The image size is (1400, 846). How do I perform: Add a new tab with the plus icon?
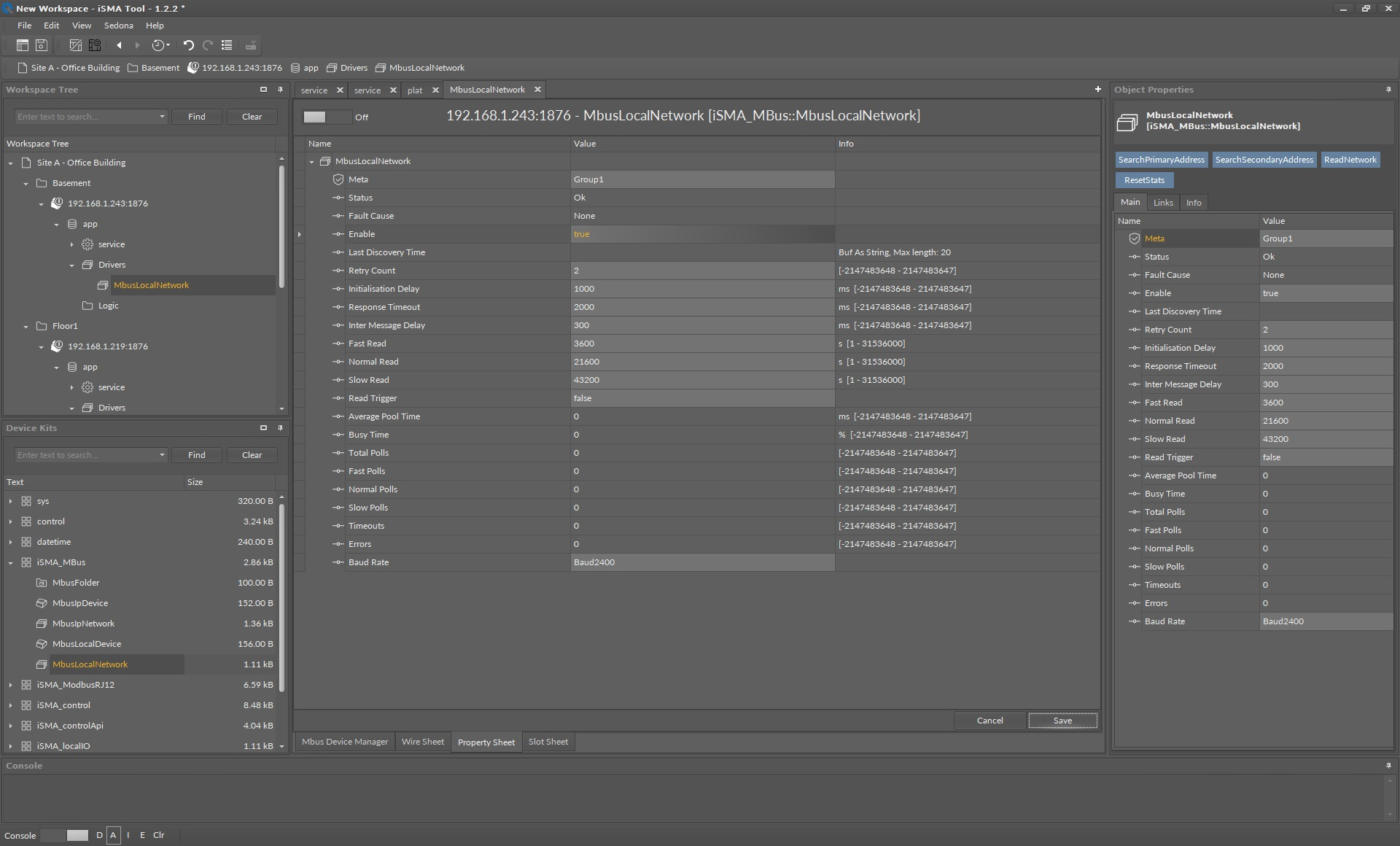pyautogui.click(x=1097, y=89)
